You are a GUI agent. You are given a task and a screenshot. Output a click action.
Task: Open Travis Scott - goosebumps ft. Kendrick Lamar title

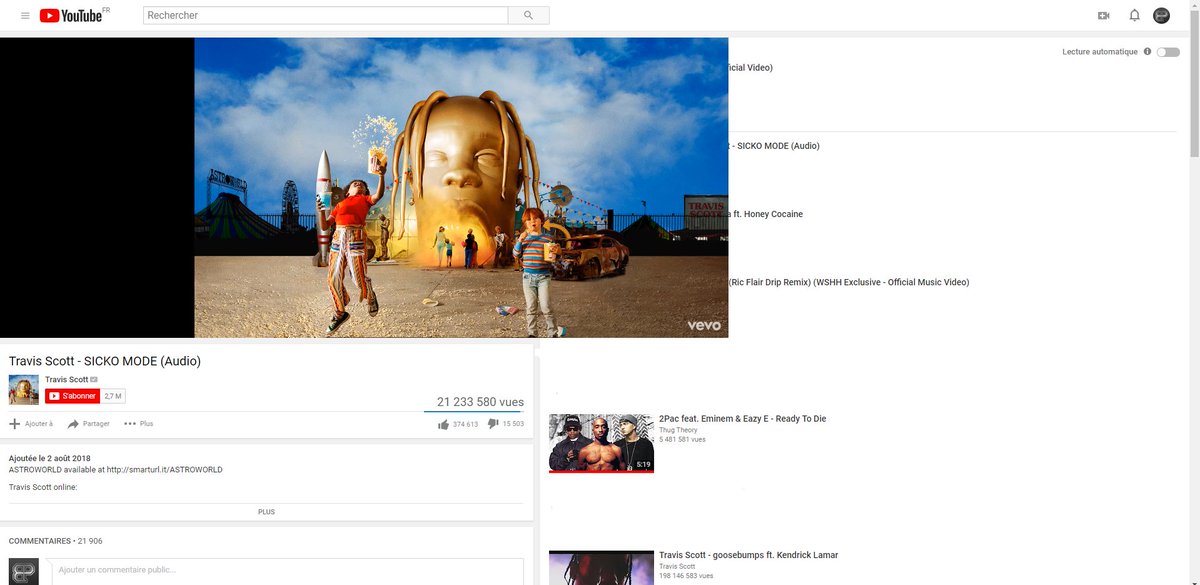(748, 555)
